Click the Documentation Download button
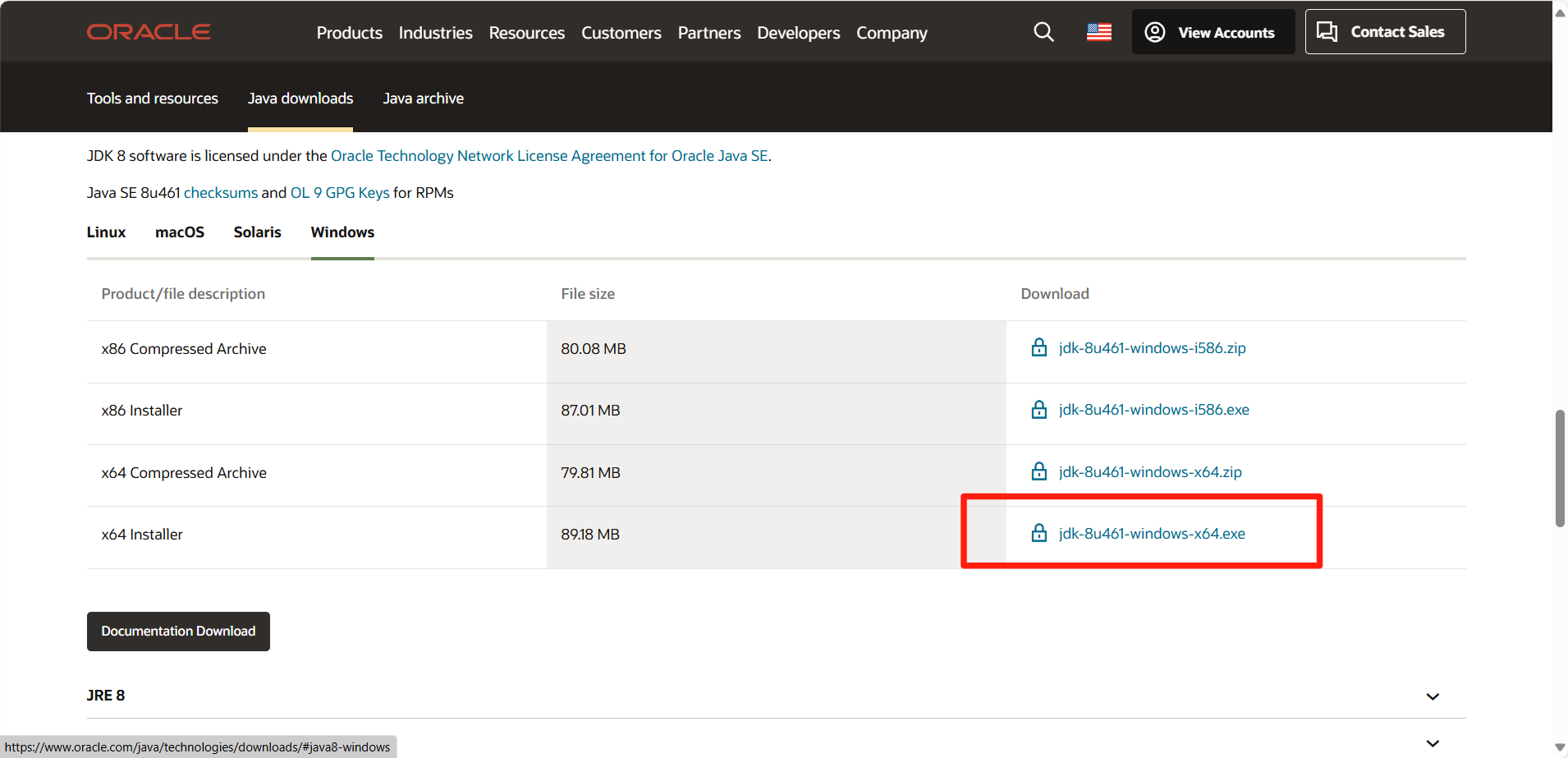 178,632
